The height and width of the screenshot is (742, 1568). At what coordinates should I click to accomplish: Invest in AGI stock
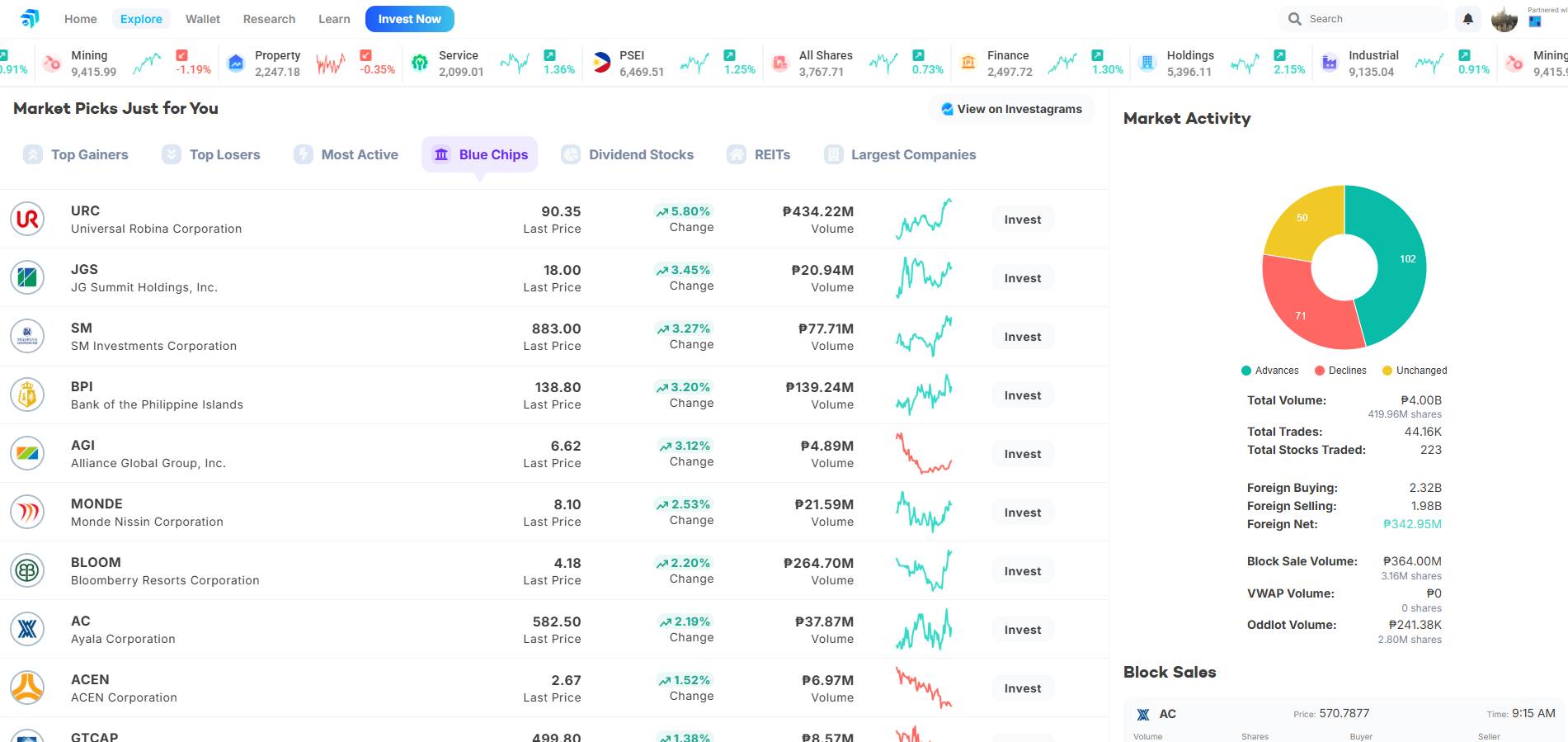[1023, 454]
